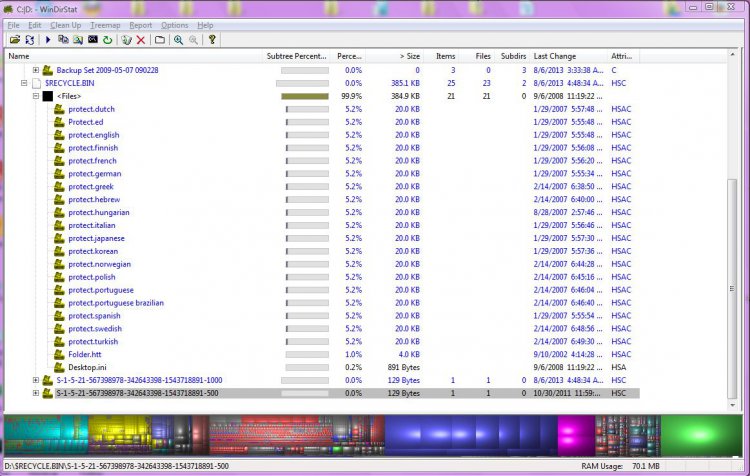Image resolution: width=750 pixels, height=476 pixels.
Task: Click the Delete to Recycle Bin icon
Action: coord(126,40)
